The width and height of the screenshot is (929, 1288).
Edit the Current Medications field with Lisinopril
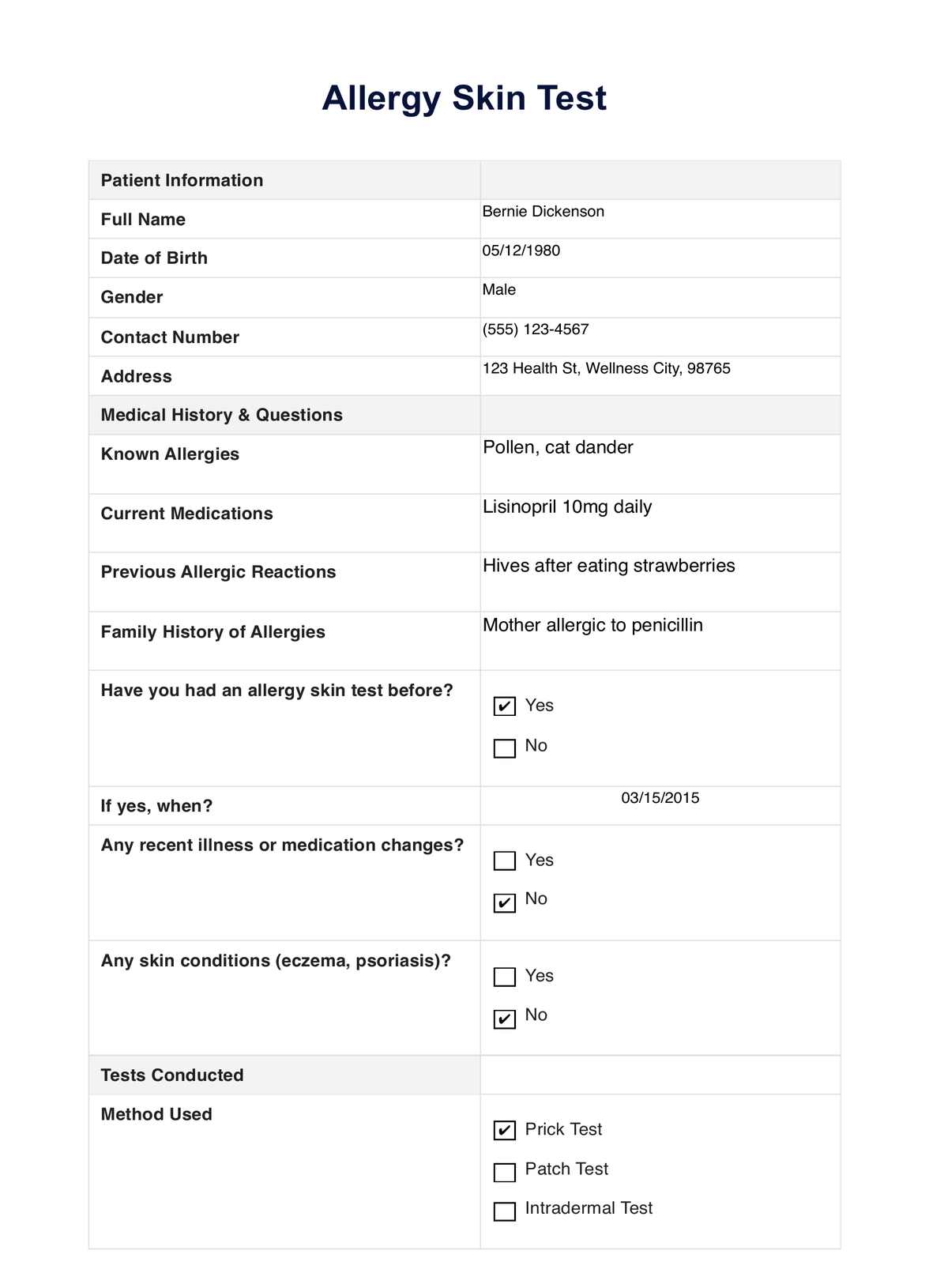660,522
